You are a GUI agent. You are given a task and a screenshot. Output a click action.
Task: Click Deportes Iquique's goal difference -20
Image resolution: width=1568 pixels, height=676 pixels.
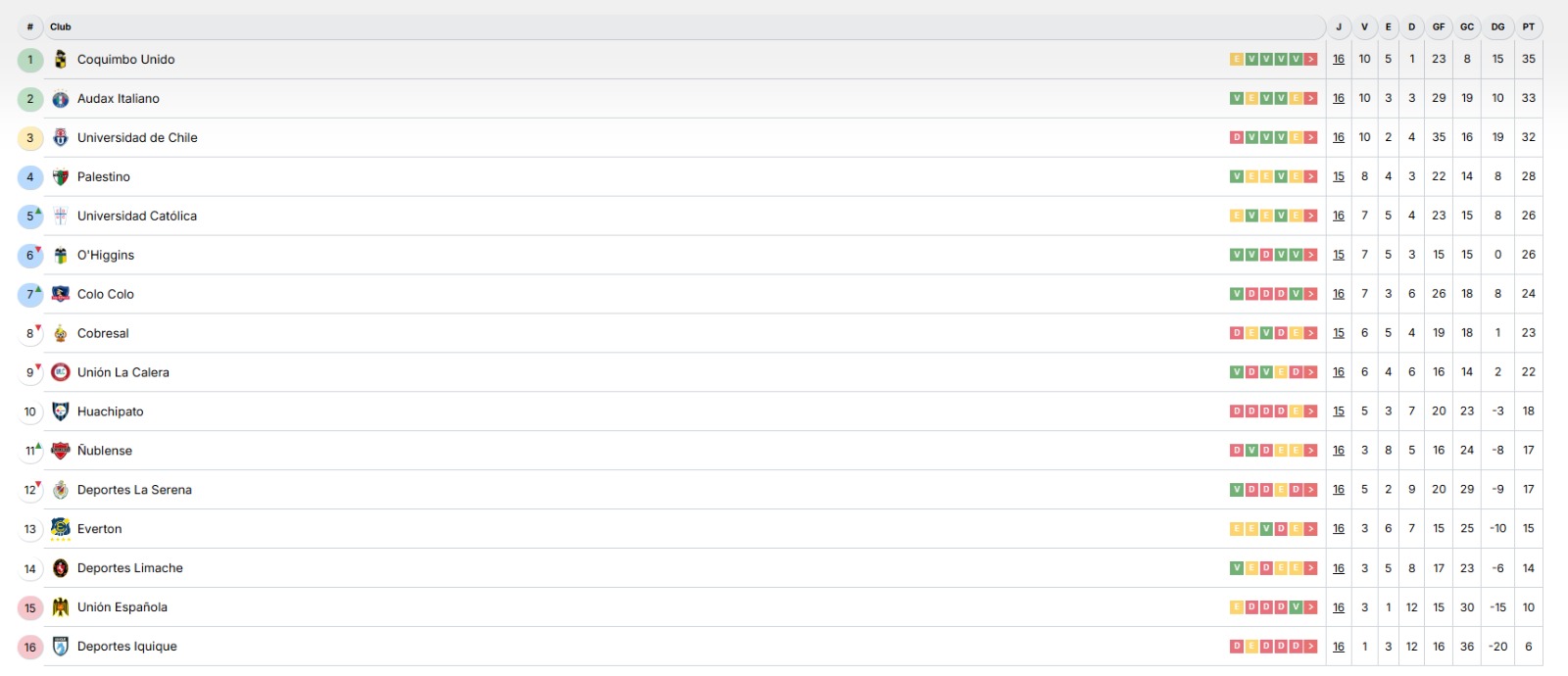[1497, 647]
